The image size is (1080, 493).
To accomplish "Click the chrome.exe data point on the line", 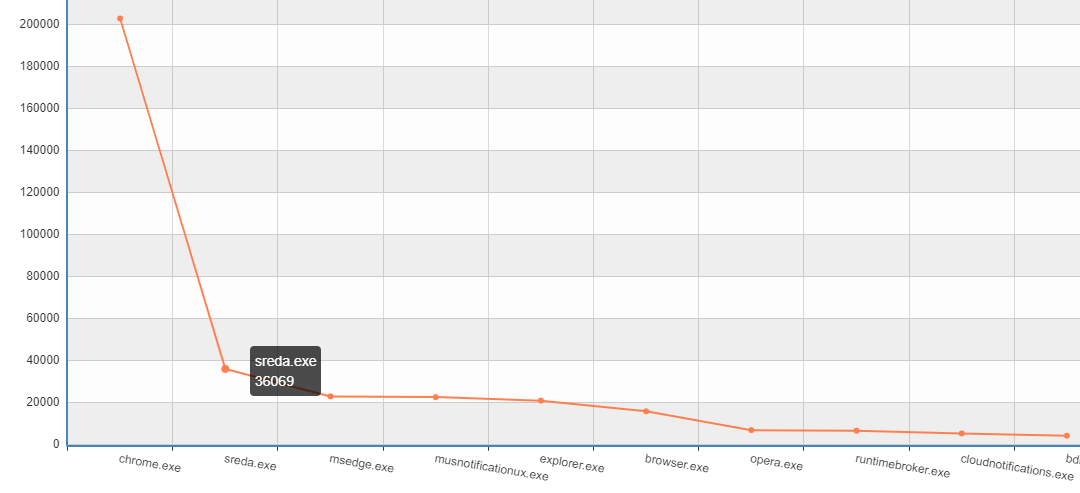I will (x=120, y=19).
